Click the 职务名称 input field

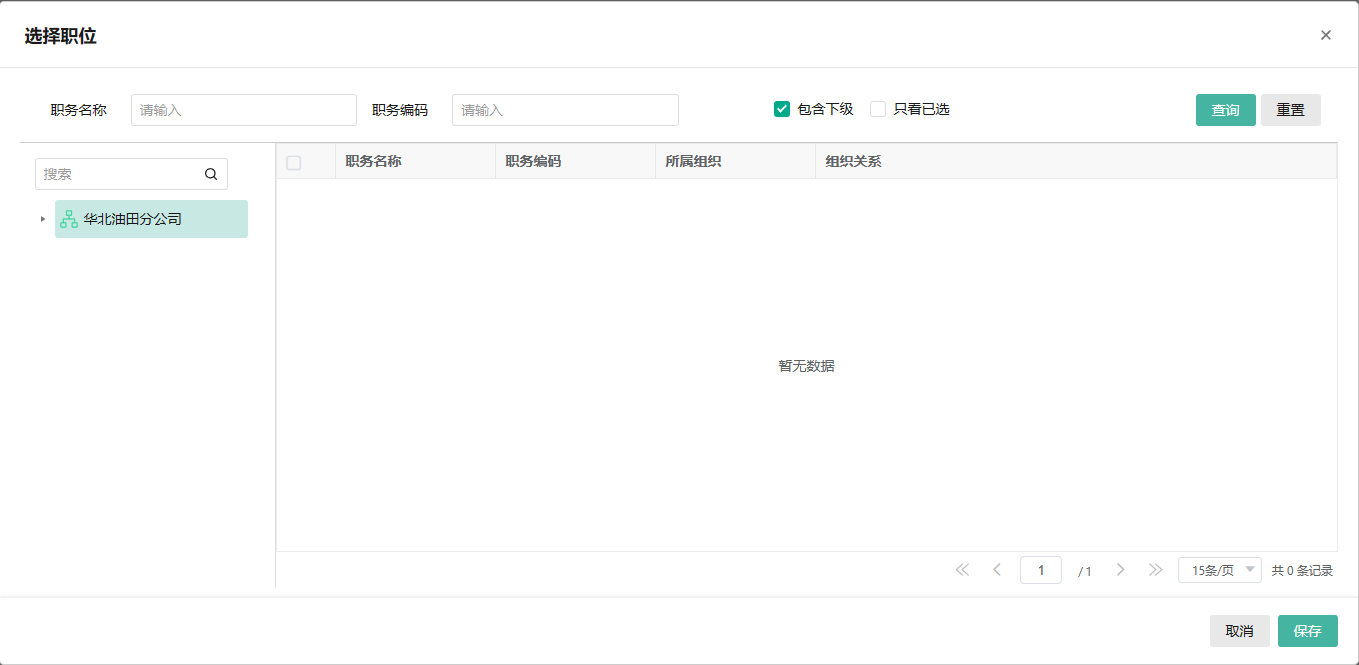point(243,109)
